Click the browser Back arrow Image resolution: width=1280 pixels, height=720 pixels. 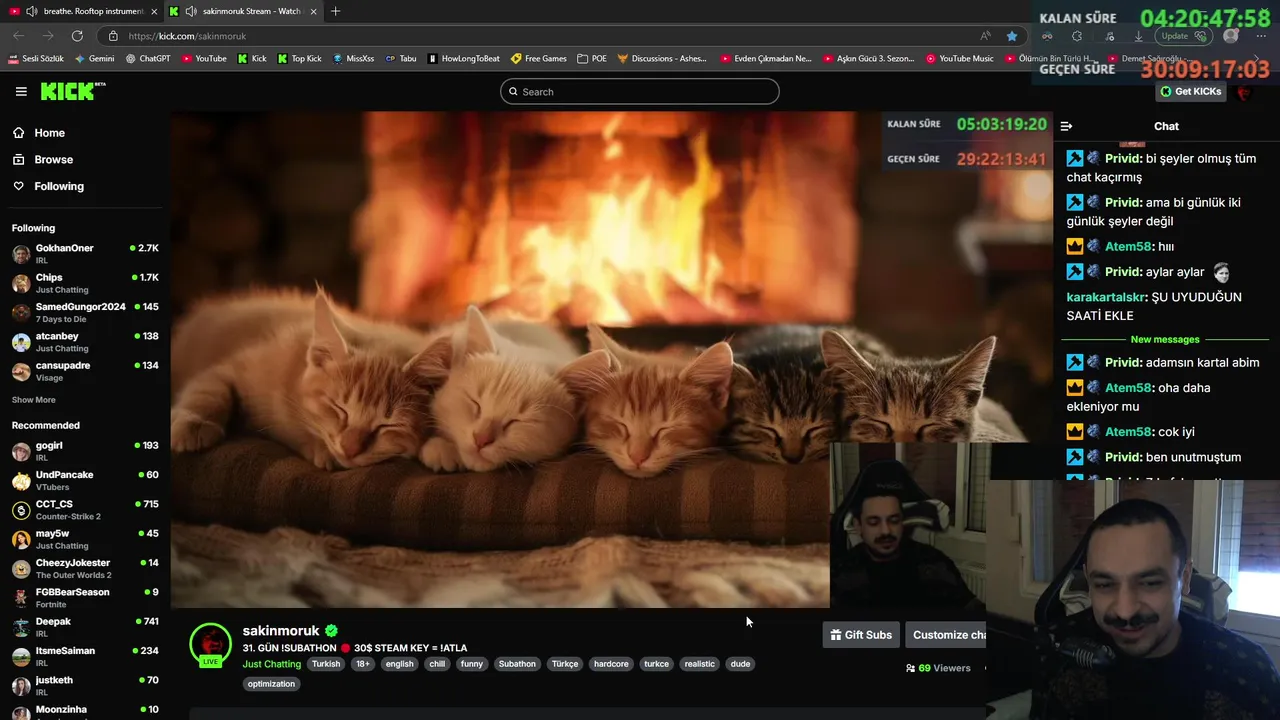[x=18, y=36]
